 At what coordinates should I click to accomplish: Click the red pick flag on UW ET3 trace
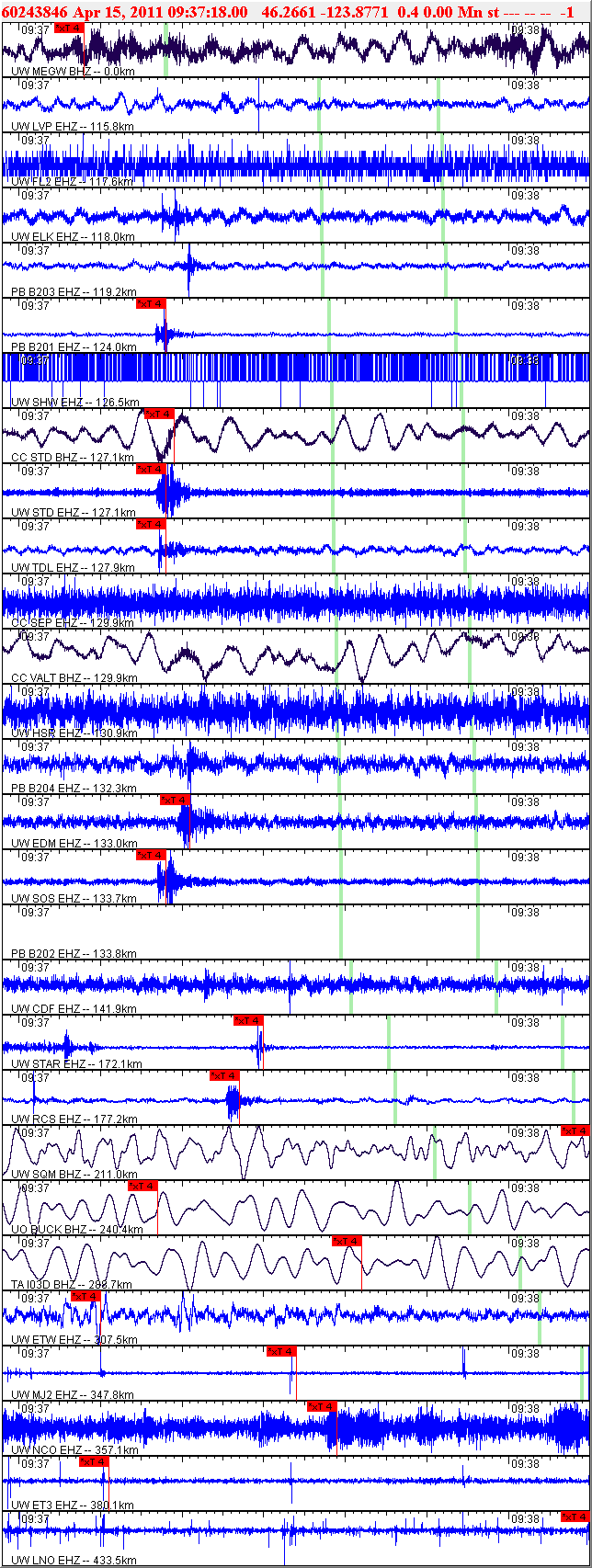click(x=94, y=1461)
